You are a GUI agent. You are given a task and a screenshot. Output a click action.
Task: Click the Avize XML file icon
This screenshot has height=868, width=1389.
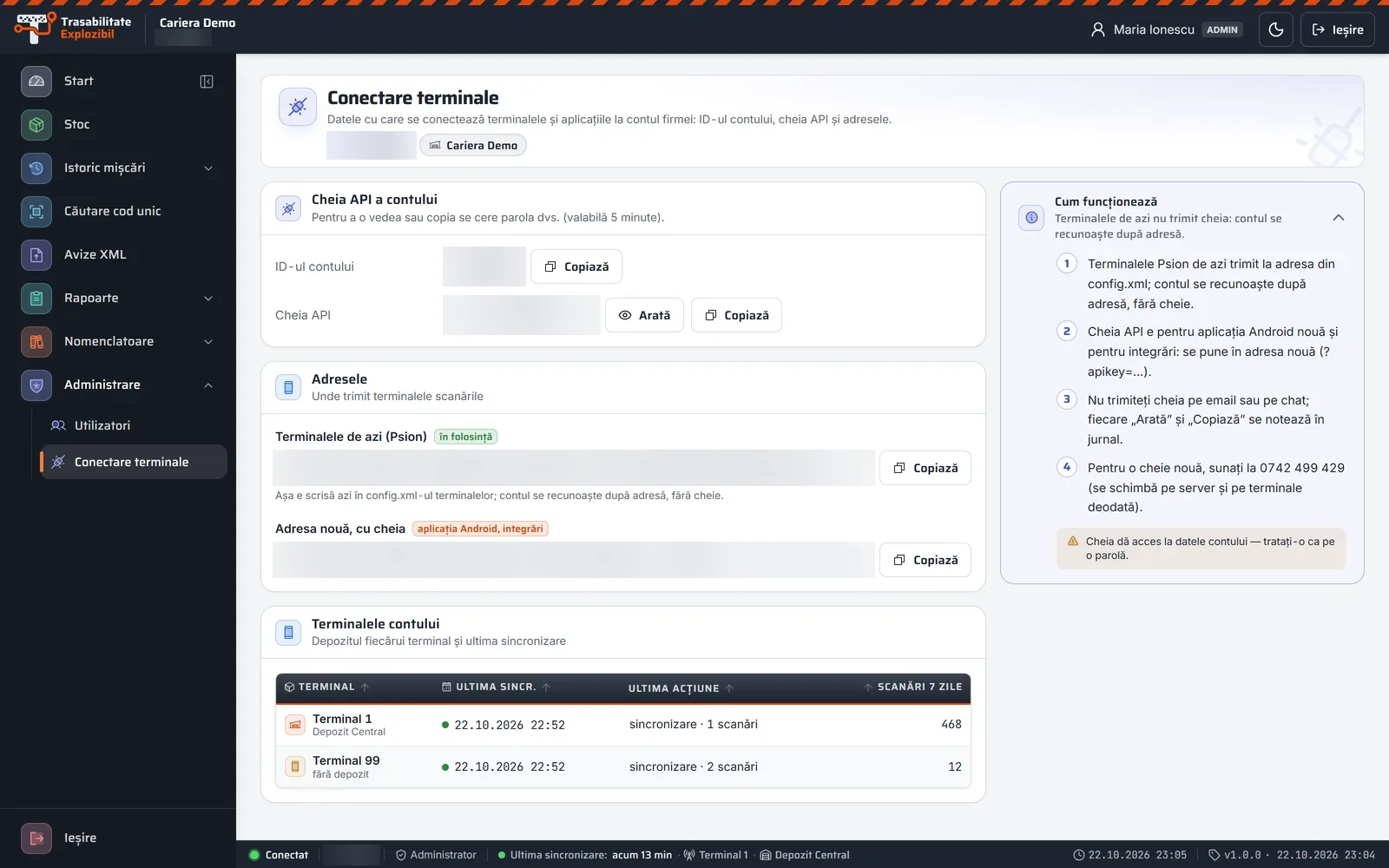click(36, 254)
